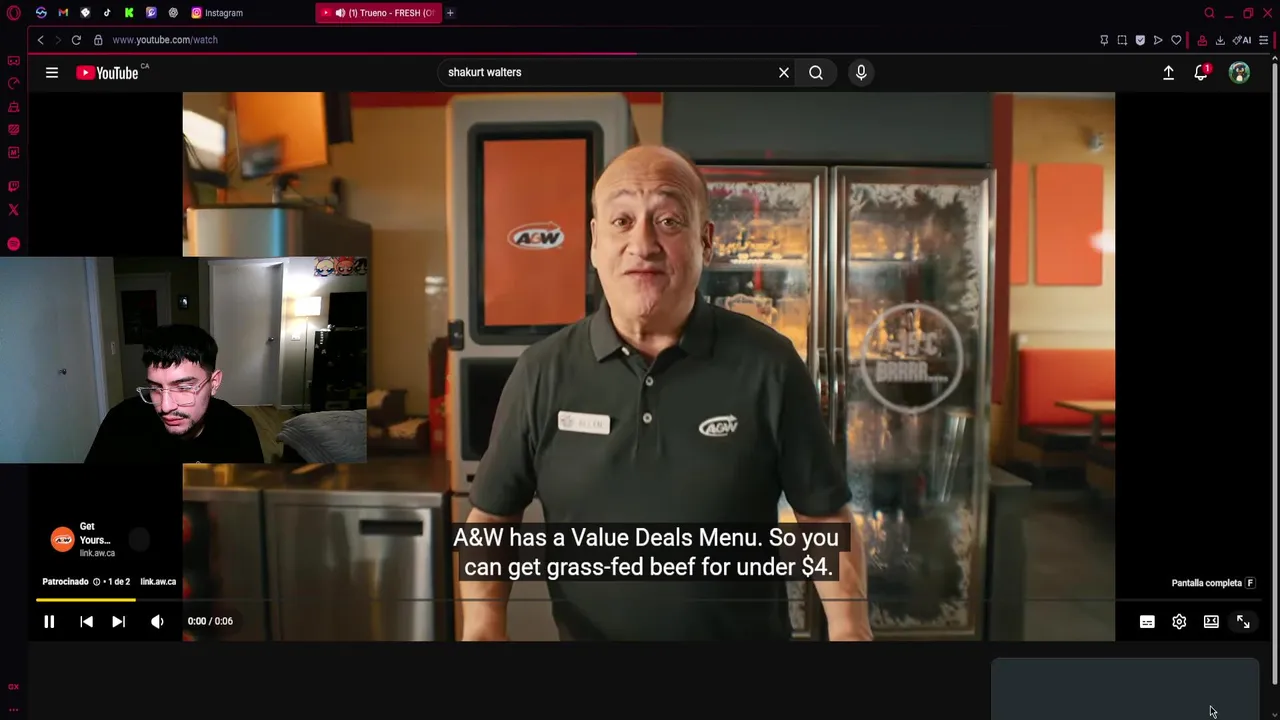
Task: Switch to the pinned TikTok tab
Action: [107, 13]
